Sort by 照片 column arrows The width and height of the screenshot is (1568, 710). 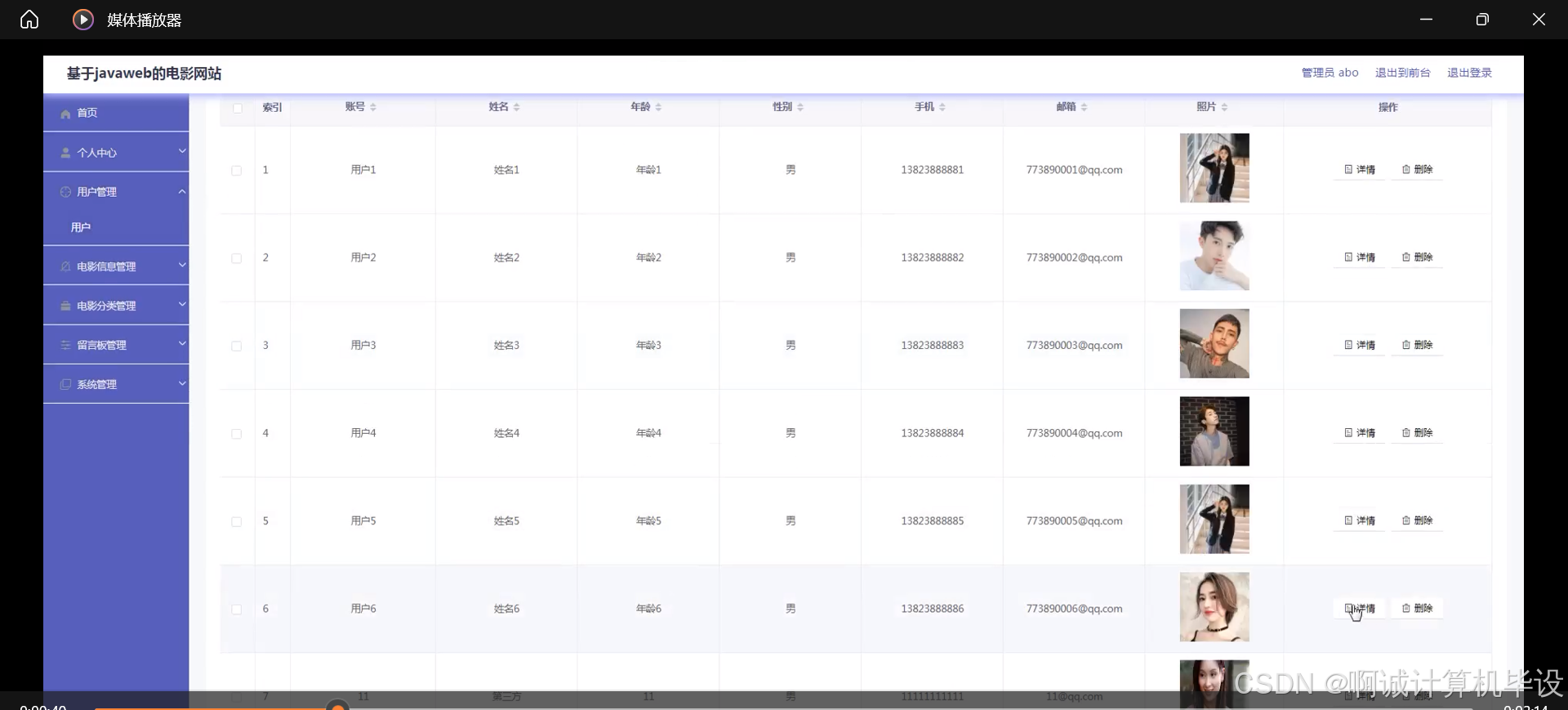[1224, 107]
